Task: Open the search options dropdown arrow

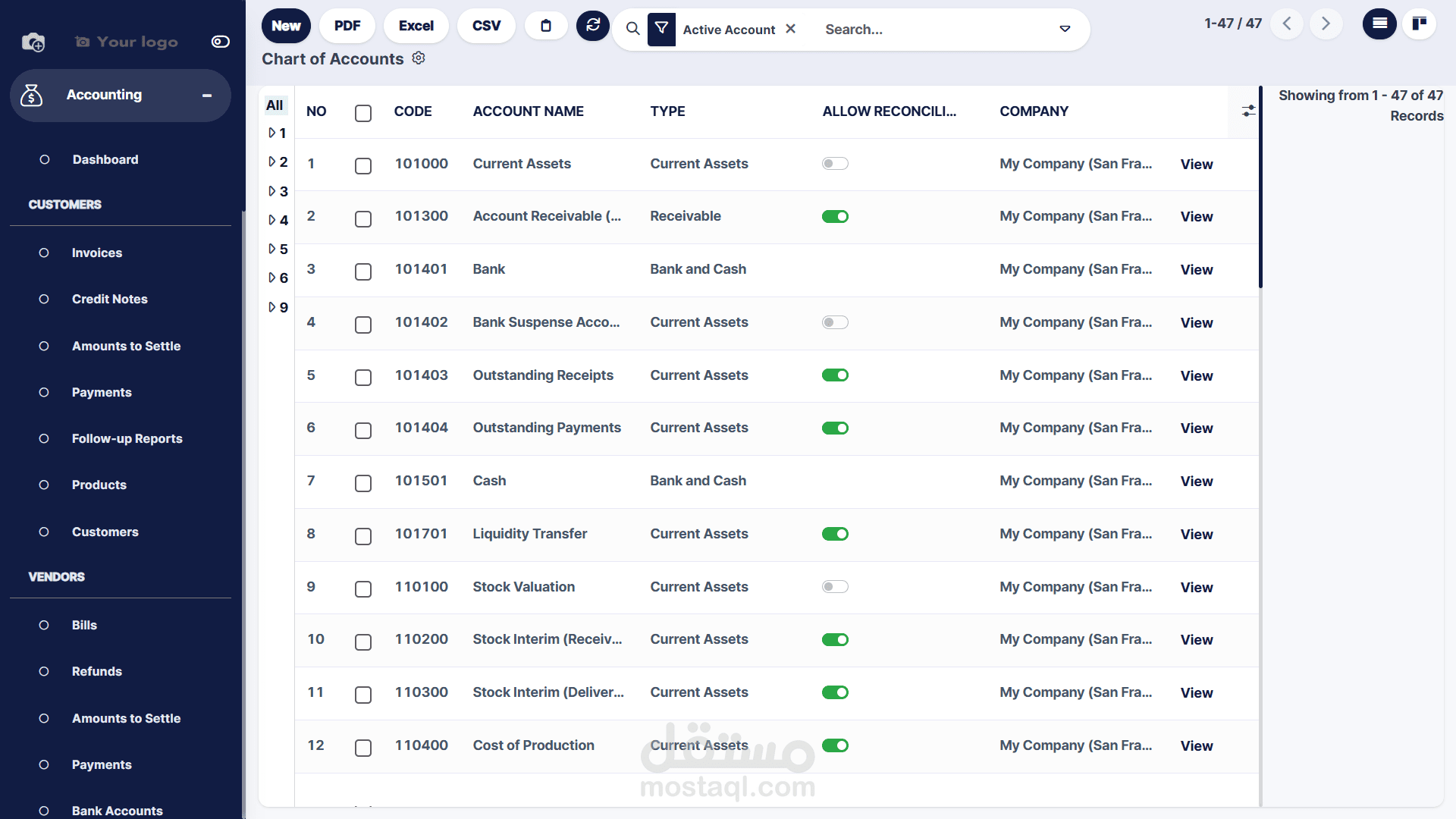Action: [1065, 29]
